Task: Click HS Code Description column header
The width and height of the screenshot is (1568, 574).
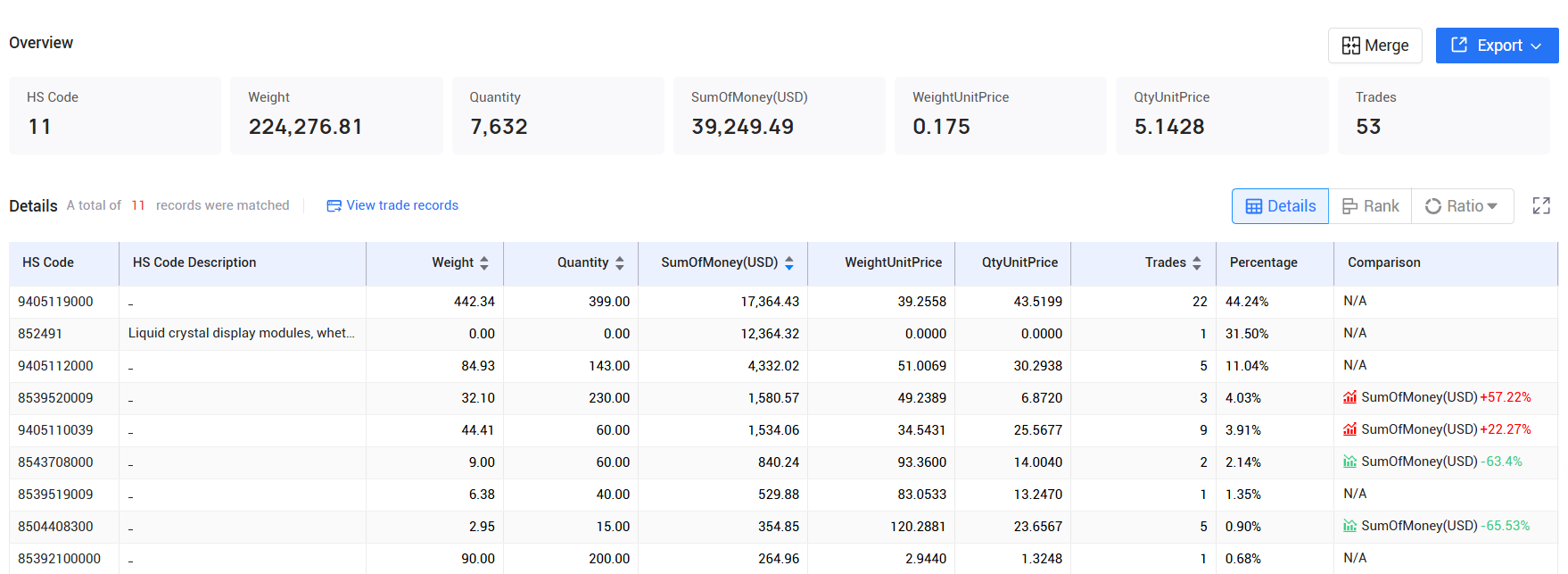Action: click(243, 262)
